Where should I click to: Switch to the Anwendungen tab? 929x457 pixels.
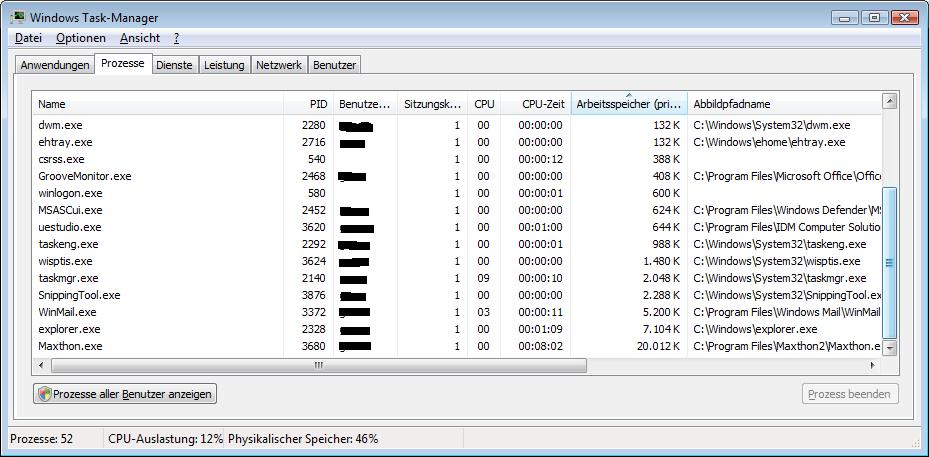[55, 65]
